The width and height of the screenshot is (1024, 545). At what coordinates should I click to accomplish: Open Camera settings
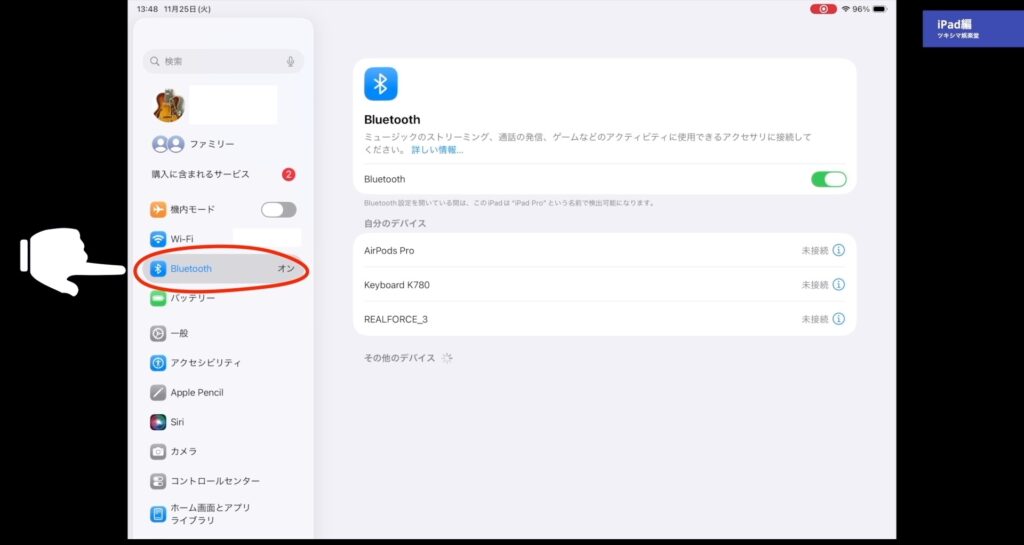pyautogui.click(x=183, y=452)
